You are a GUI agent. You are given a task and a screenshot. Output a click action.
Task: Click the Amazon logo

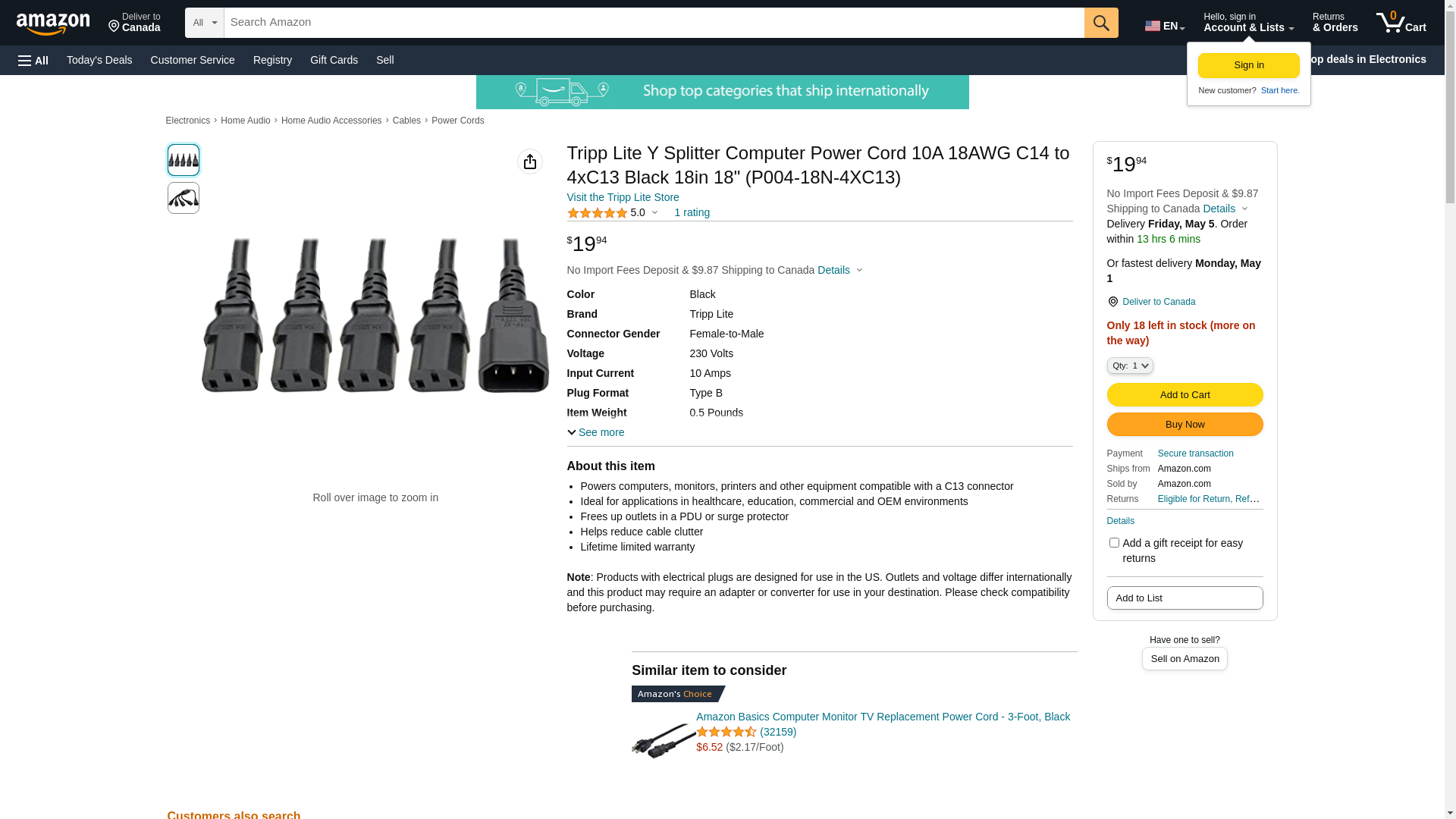53,24
